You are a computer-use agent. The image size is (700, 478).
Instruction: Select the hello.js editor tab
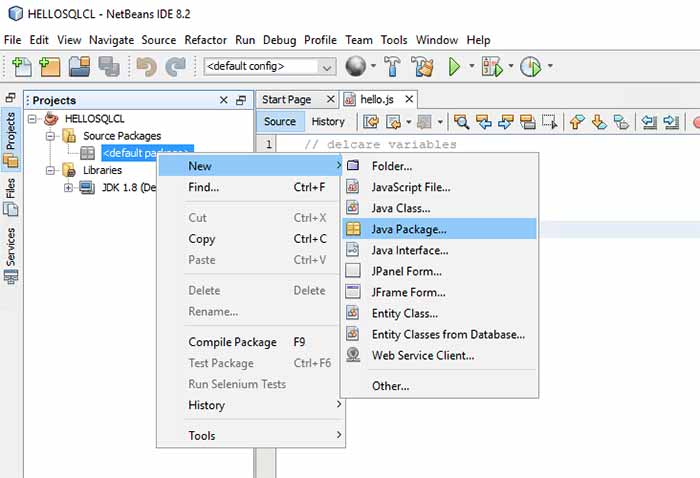377,100
